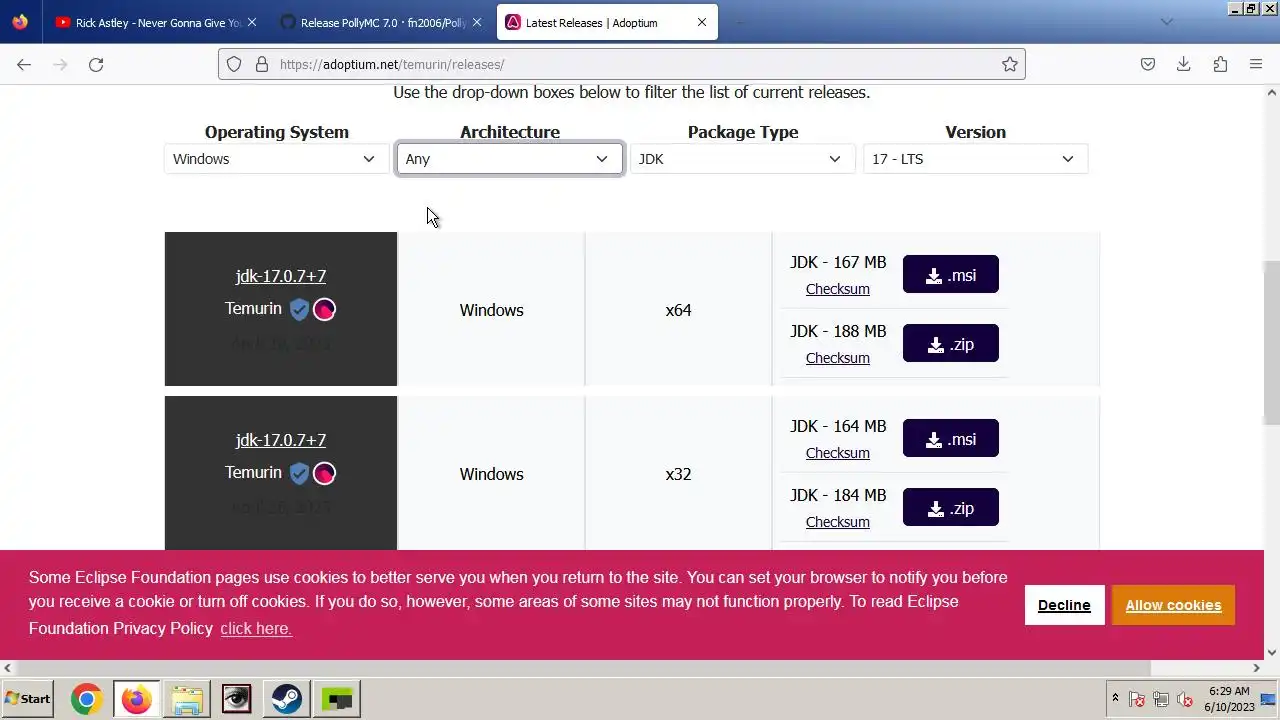This screenshot has width=1280, height=720.
Task: Close the Latest Releases Adoptium tab
Action: (702, 22)
